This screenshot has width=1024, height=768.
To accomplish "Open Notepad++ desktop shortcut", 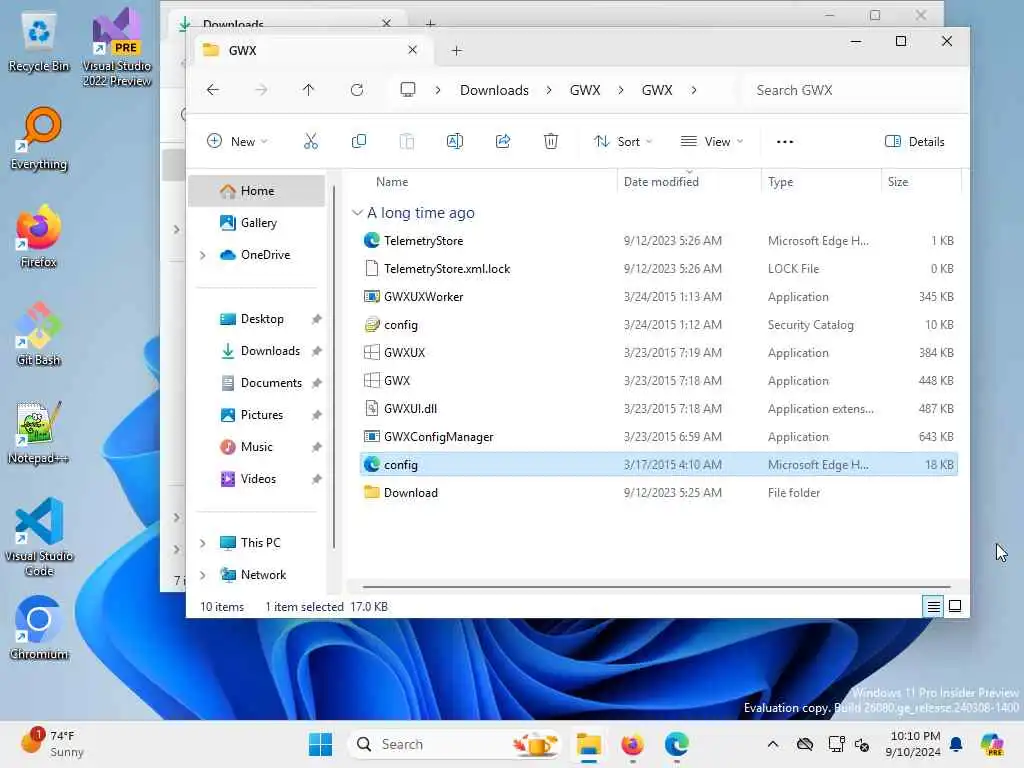I will pos(39,432).
